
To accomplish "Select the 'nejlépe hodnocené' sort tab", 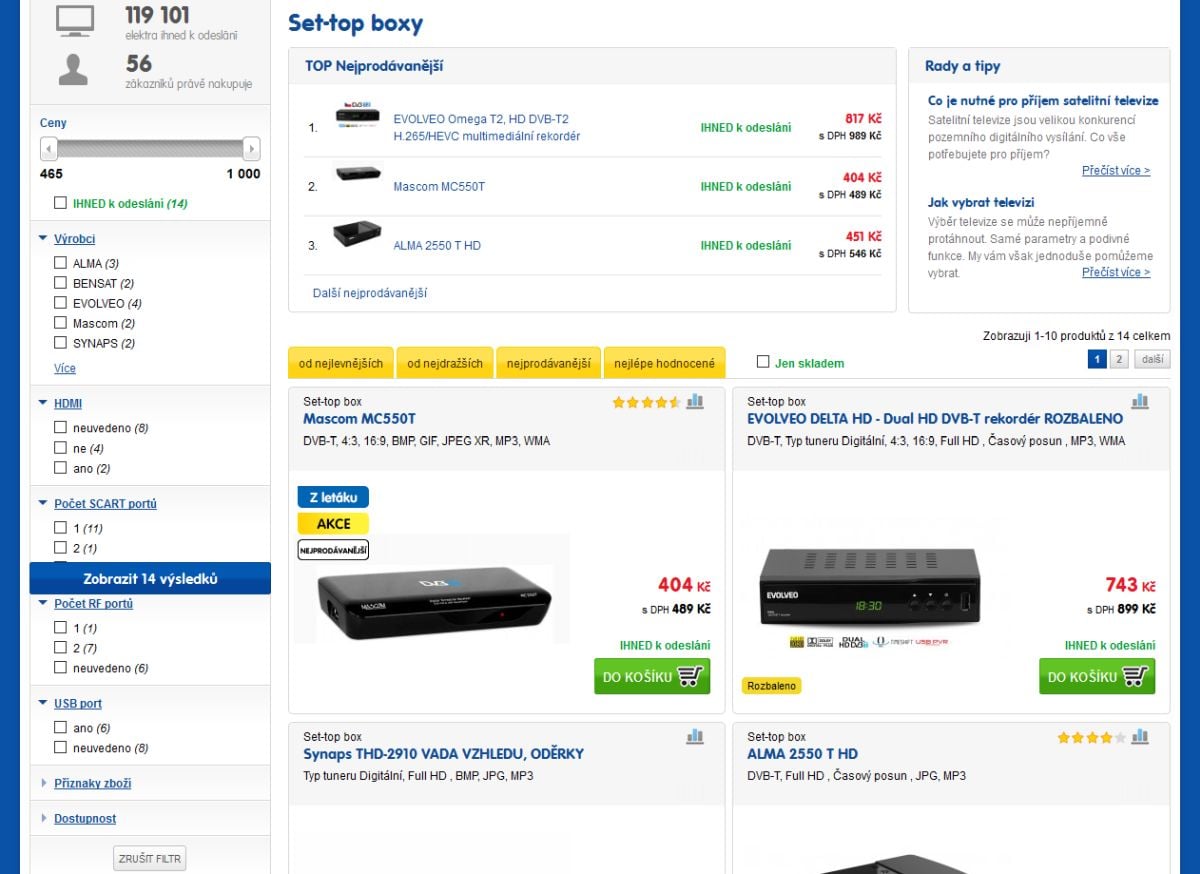I will point(664,363).
